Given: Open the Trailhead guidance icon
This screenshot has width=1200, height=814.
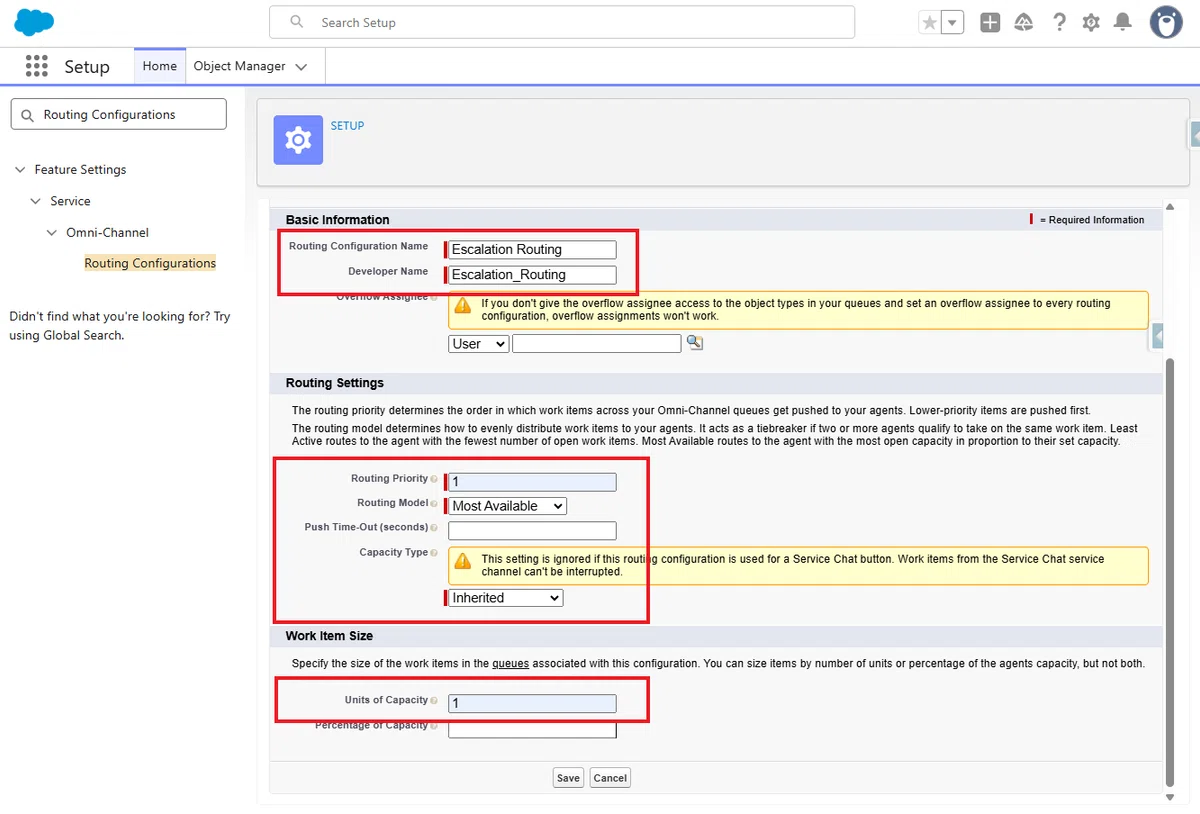Looking at the screenshot, I should [1023, 22].
